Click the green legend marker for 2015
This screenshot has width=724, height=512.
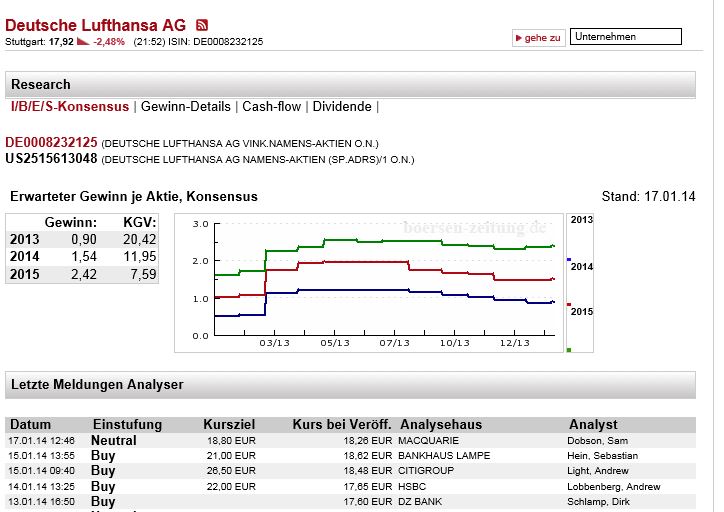(569, 350)
